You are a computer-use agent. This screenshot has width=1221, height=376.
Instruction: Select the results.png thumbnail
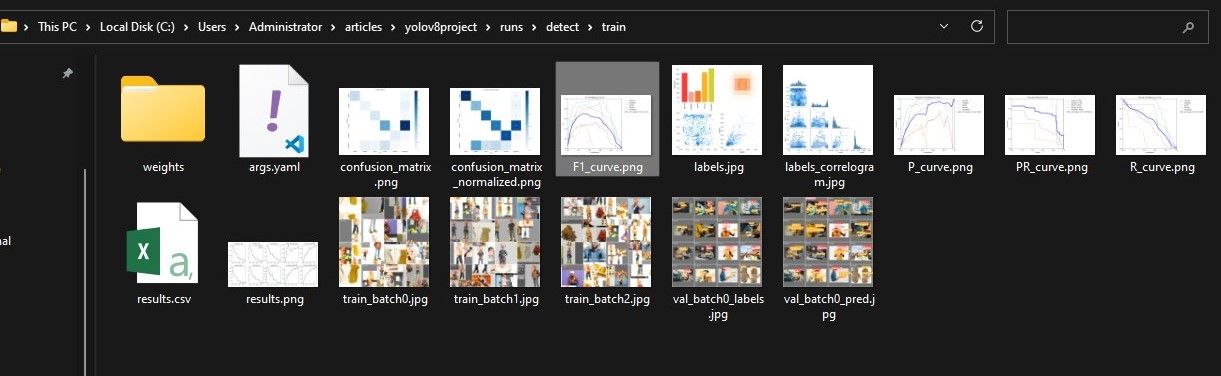pos(273,264)
